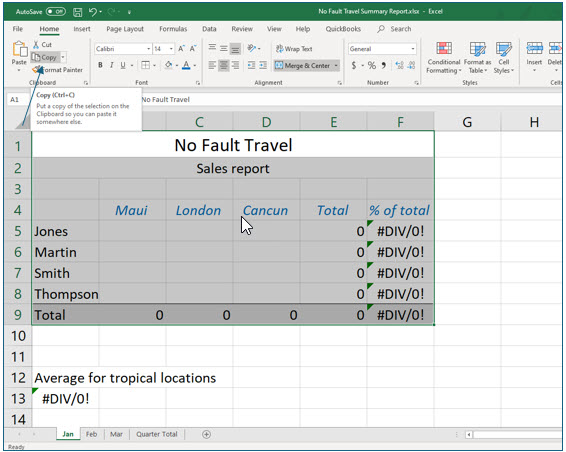Open the Calibri font name dropdown
Viewport: 566px width, 452px height.
click(x=148, y=49)
